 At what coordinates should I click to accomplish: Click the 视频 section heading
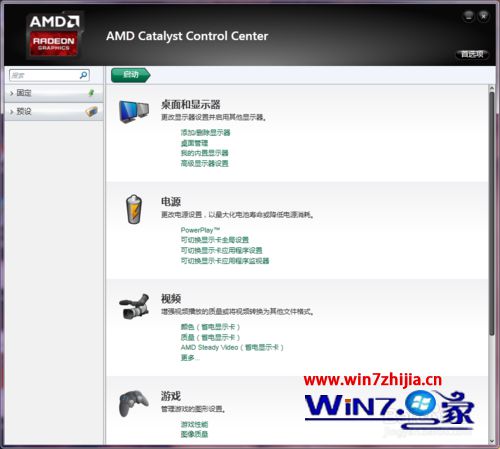point(171,298)
